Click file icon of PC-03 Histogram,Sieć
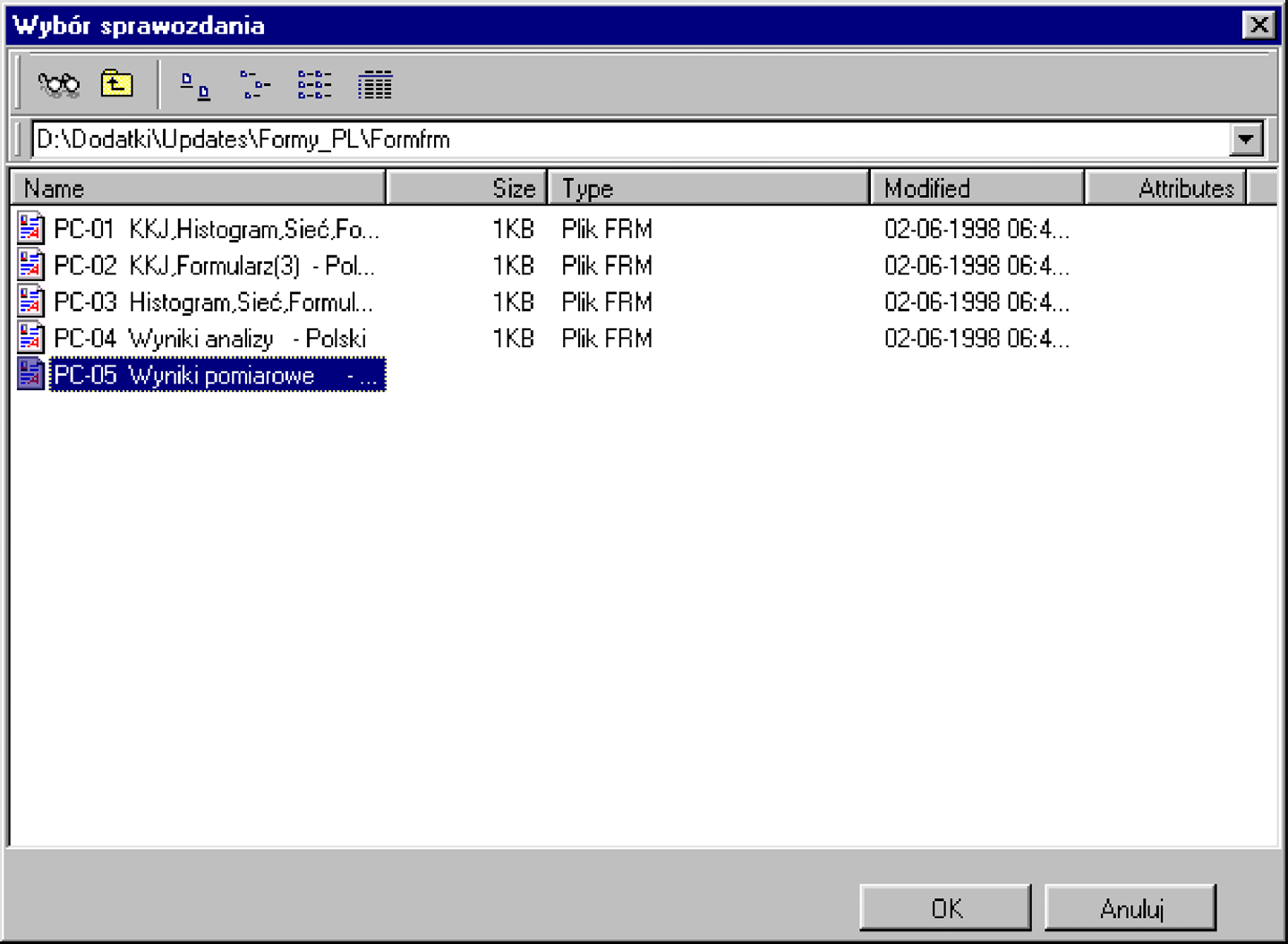Screen dimensions: 1288x944 31,302
